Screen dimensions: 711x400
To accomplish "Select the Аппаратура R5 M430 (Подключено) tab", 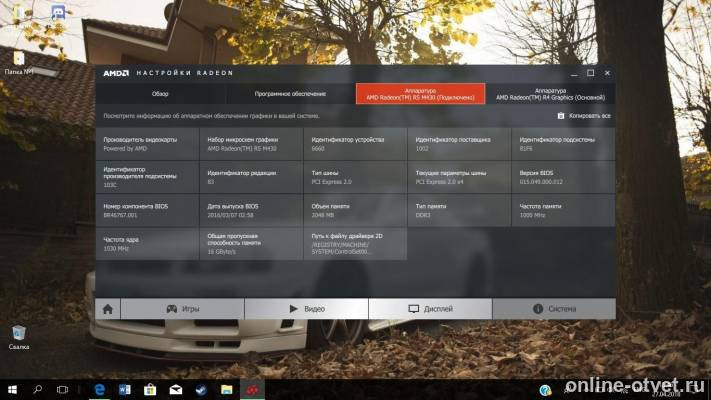I will click(x=420, y=94).
